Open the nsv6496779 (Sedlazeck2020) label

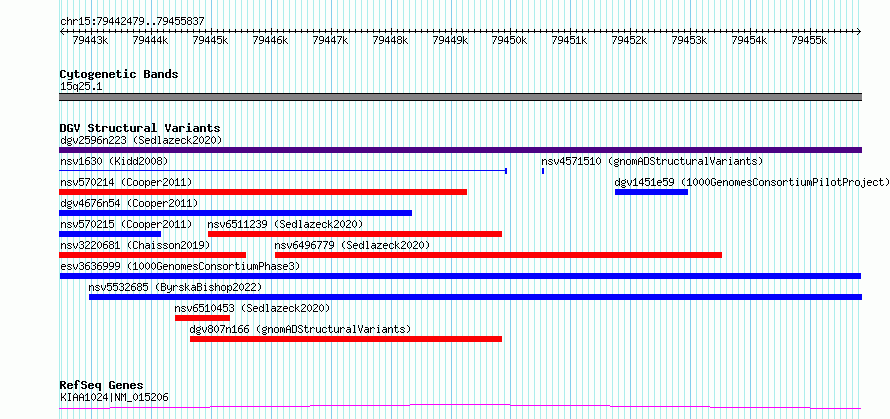coord(352,245)
